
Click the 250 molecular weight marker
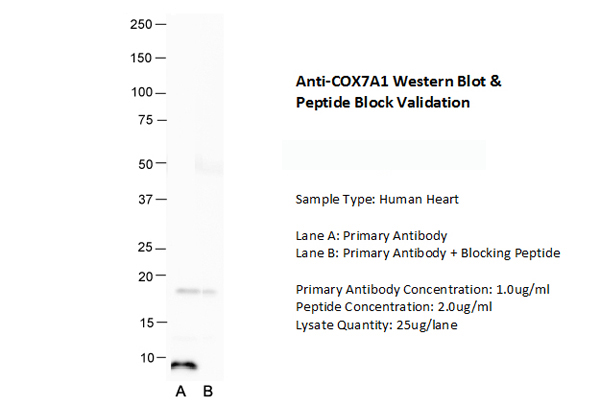coord(143,23)
